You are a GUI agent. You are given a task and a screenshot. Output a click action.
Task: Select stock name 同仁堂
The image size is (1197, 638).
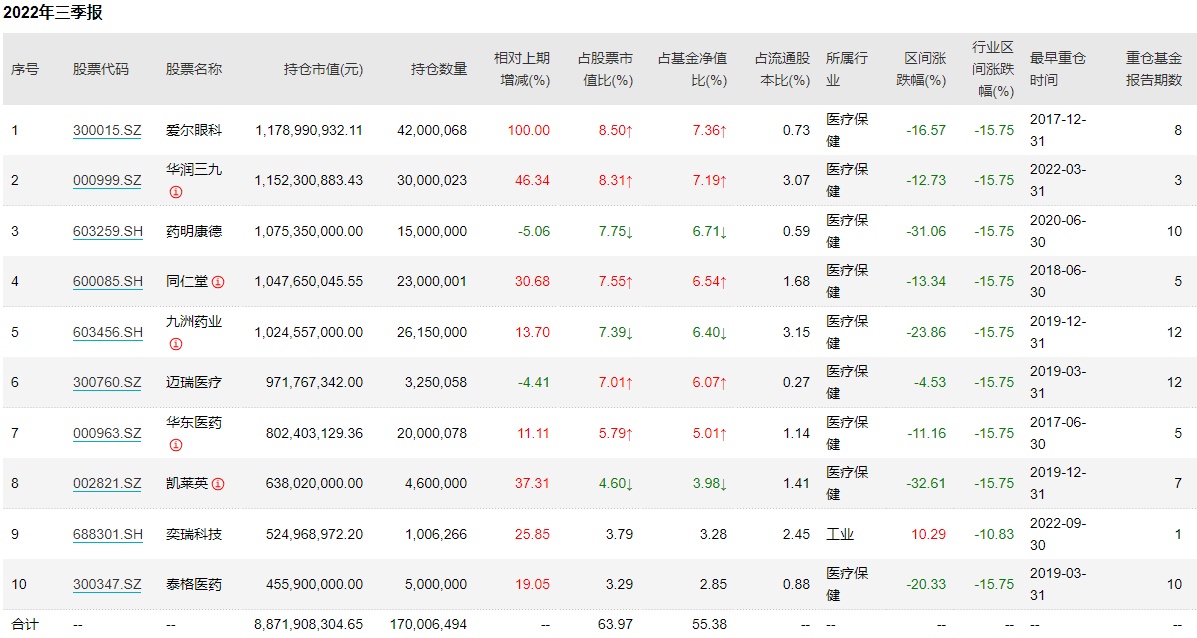click(x=187, y=282)
